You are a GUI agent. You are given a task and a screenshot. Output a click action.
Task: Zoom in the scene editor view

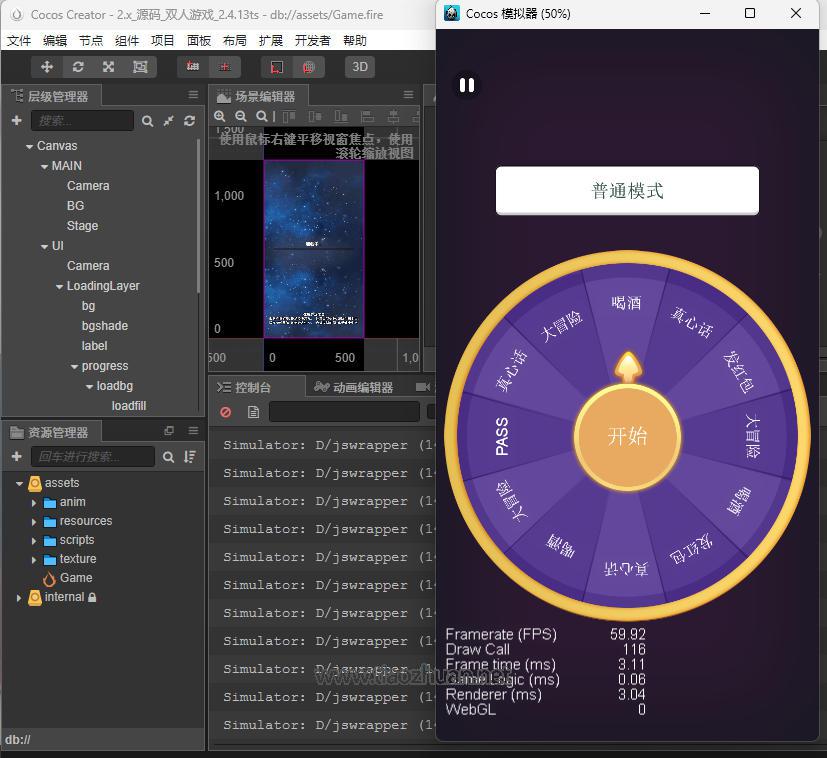pos(220,116)
